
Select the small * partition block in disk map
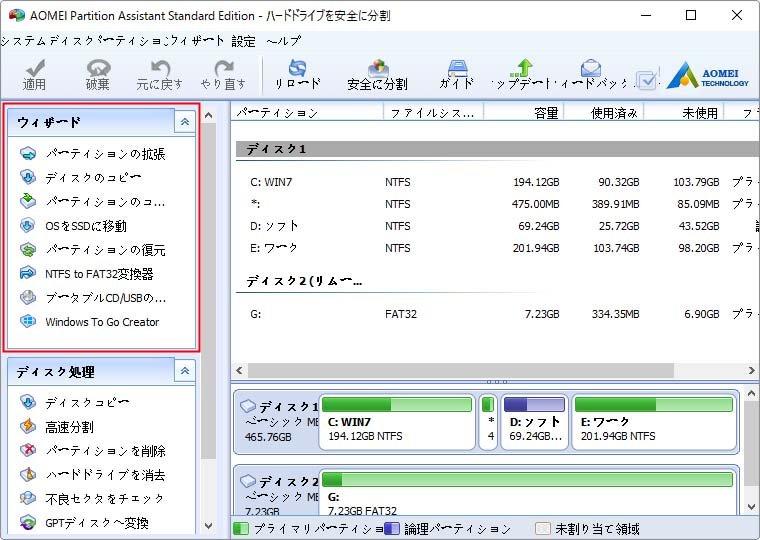point(488,422)
